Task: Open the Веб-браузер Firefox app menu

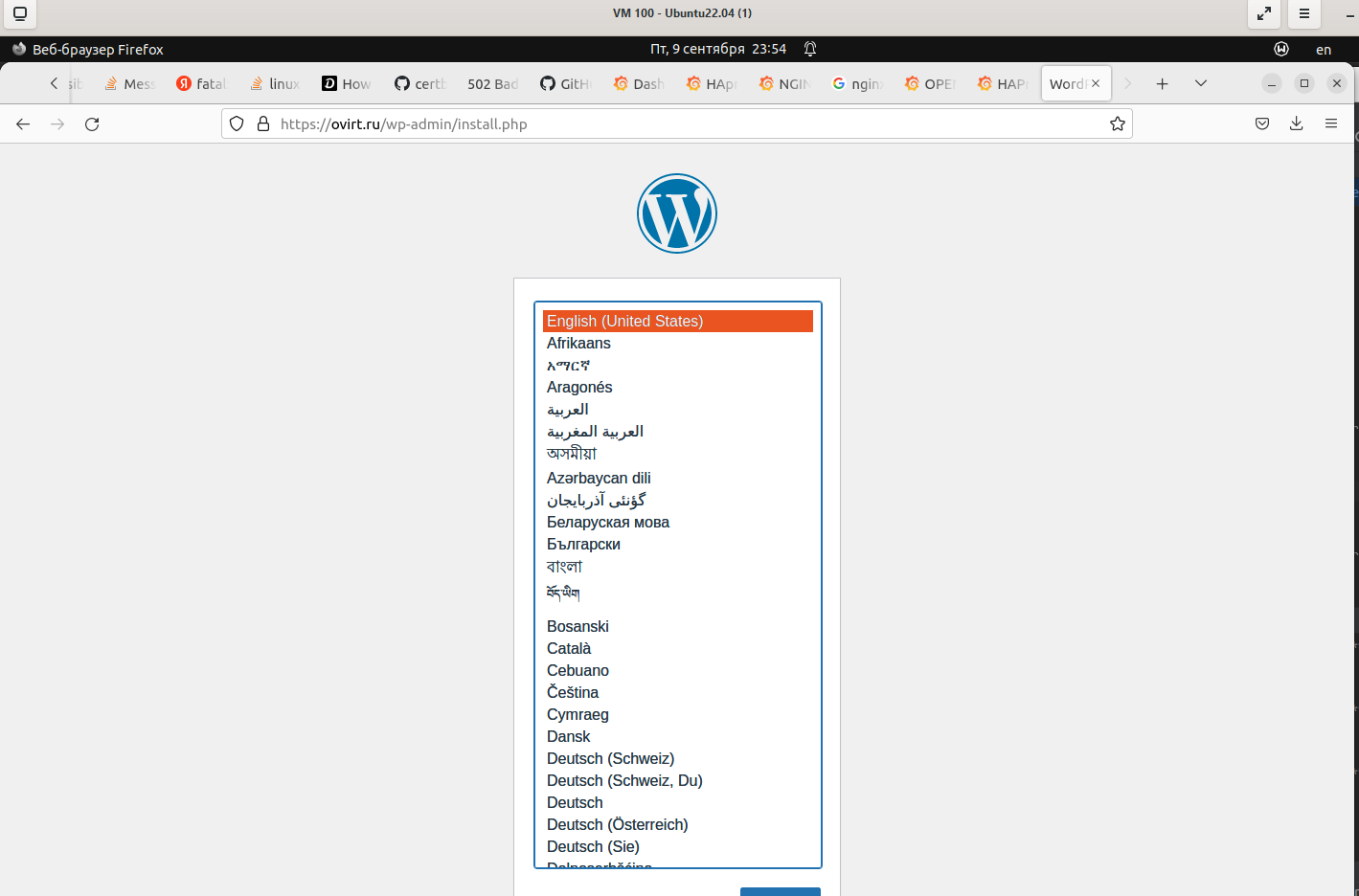Action: [x=88, y=49]
